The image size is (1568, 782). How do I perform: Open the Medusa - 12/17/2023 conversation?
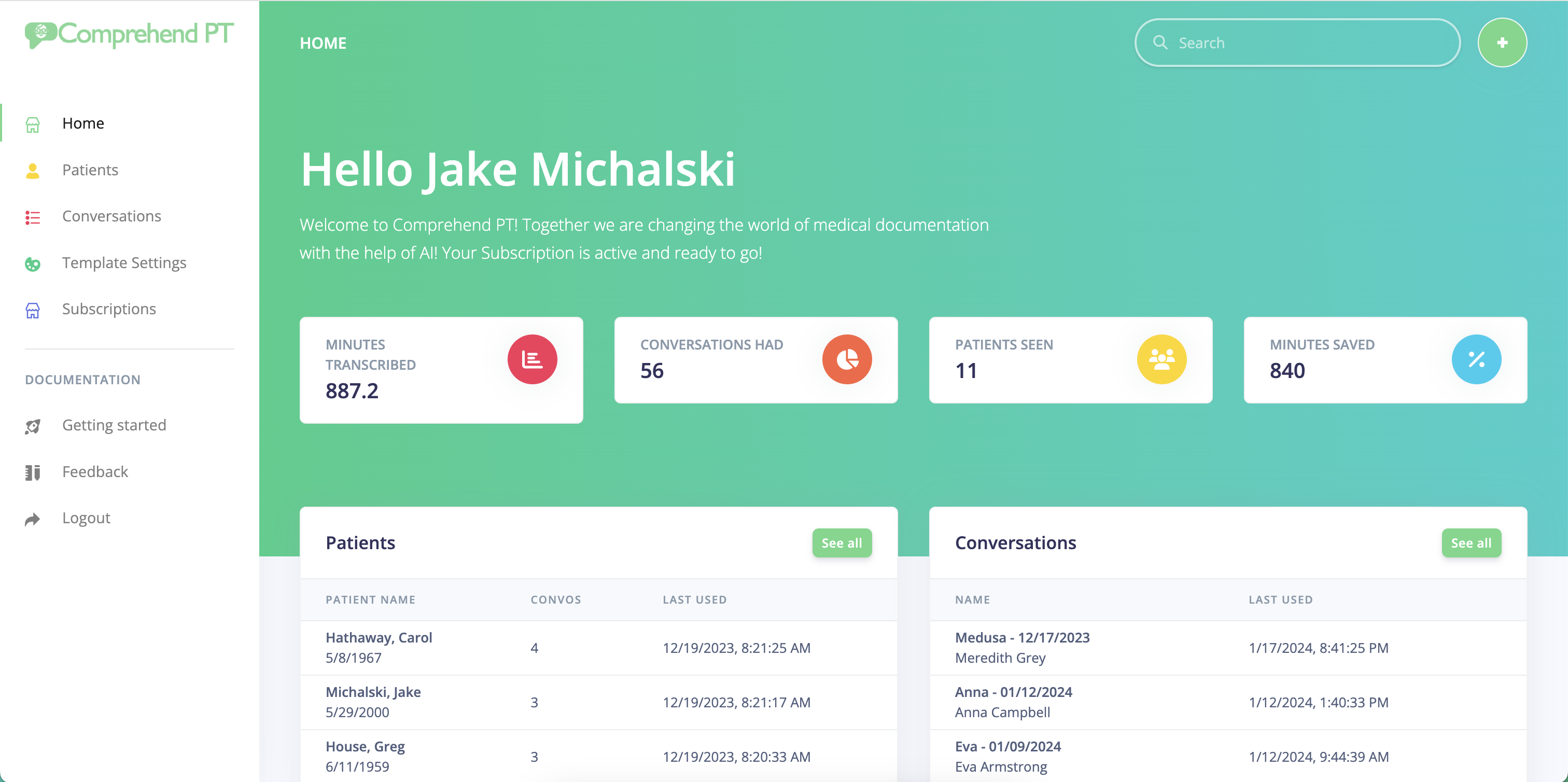pos(1022,638)
